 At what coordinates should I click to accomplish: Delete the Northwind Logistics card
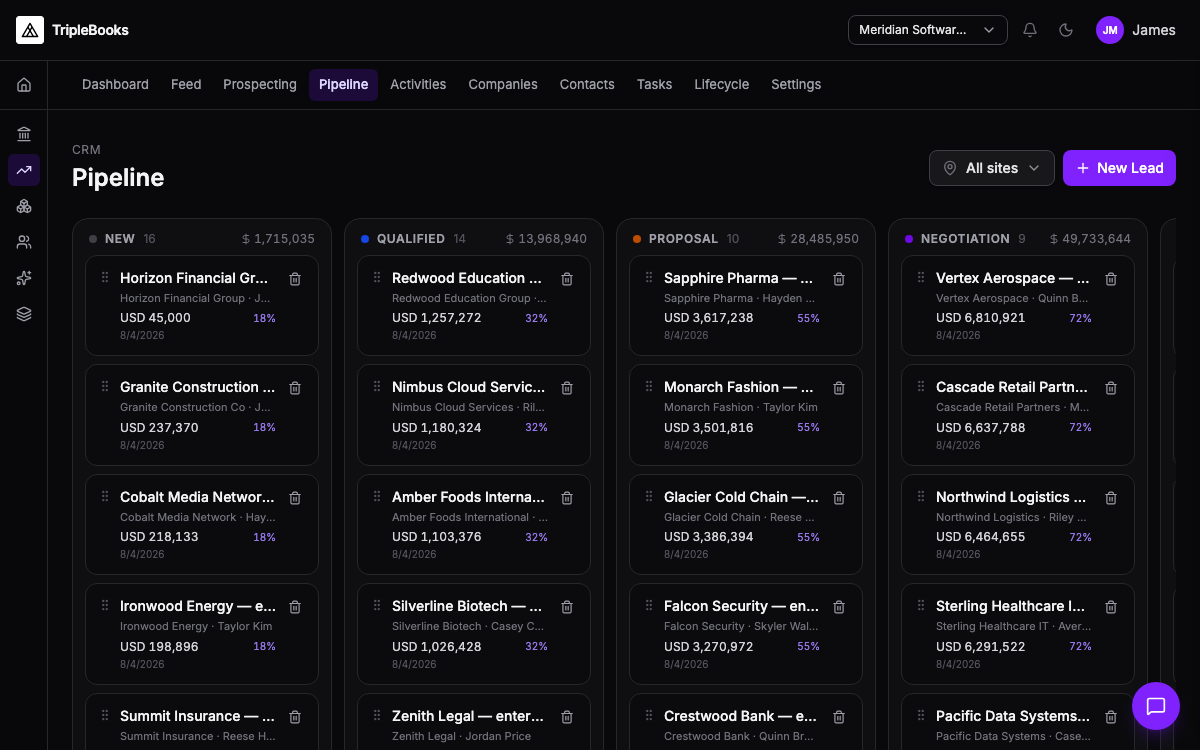1111,498
